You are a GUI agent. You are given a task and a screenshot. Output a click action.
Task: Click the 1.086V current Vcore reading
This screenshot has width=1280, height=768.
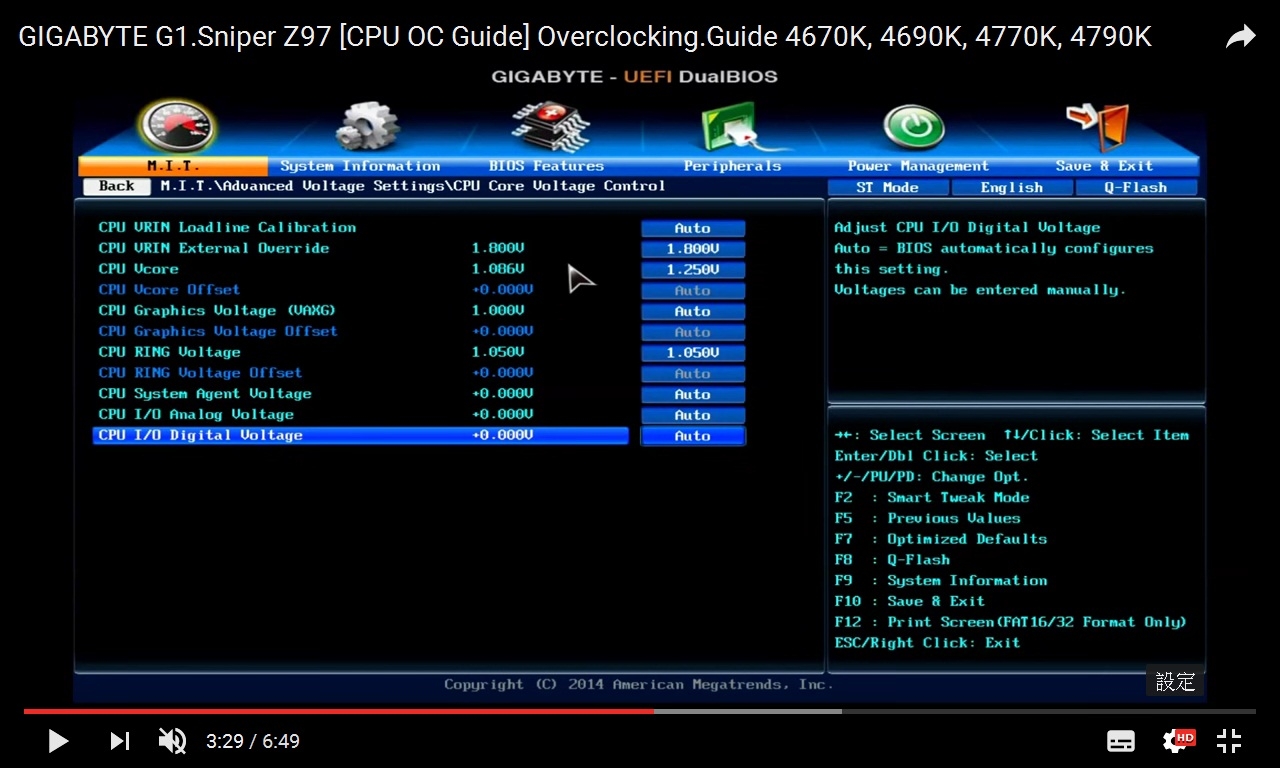498,269
